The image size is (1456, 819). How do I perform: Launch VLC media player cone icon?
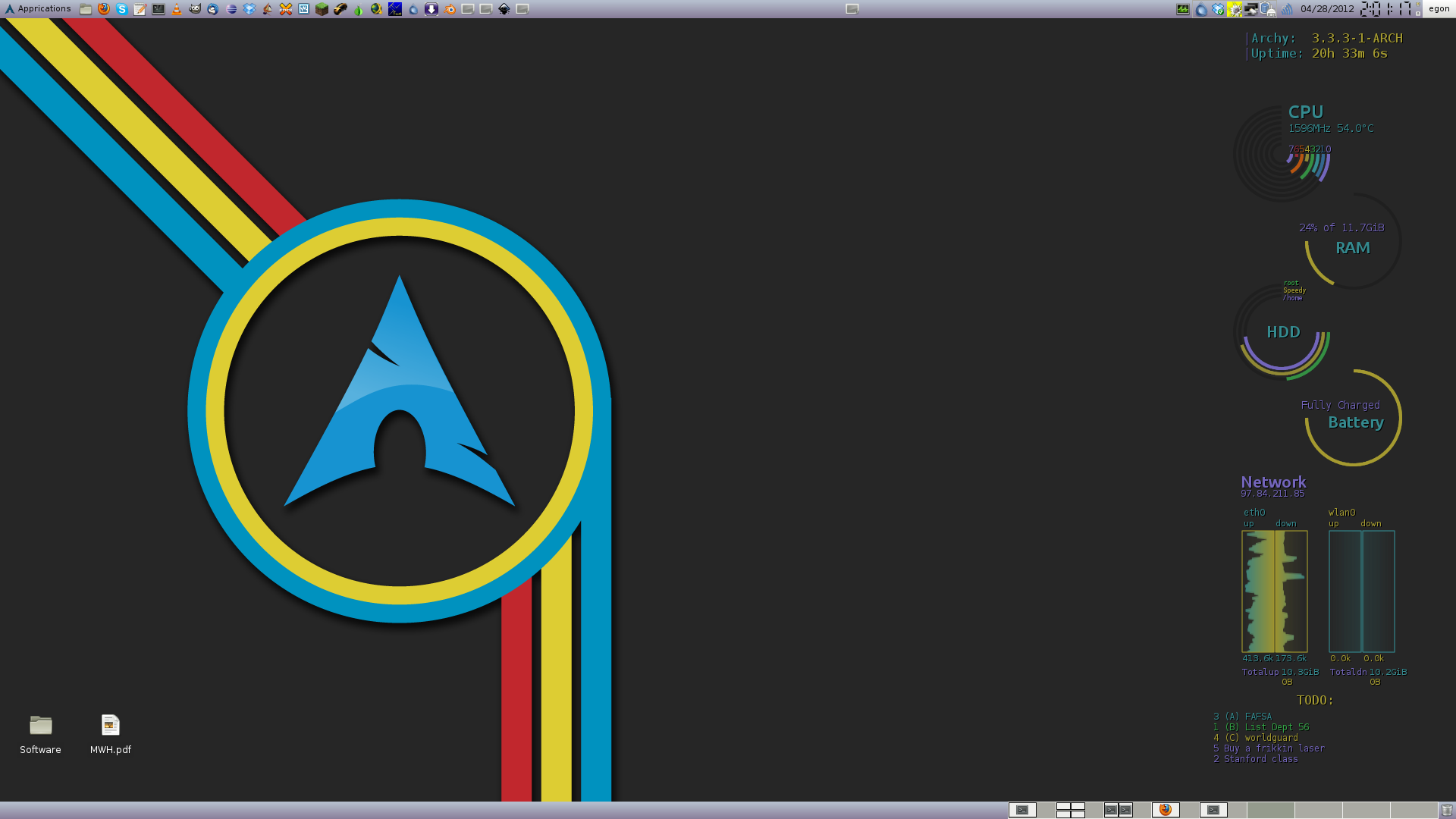(177, 9)
